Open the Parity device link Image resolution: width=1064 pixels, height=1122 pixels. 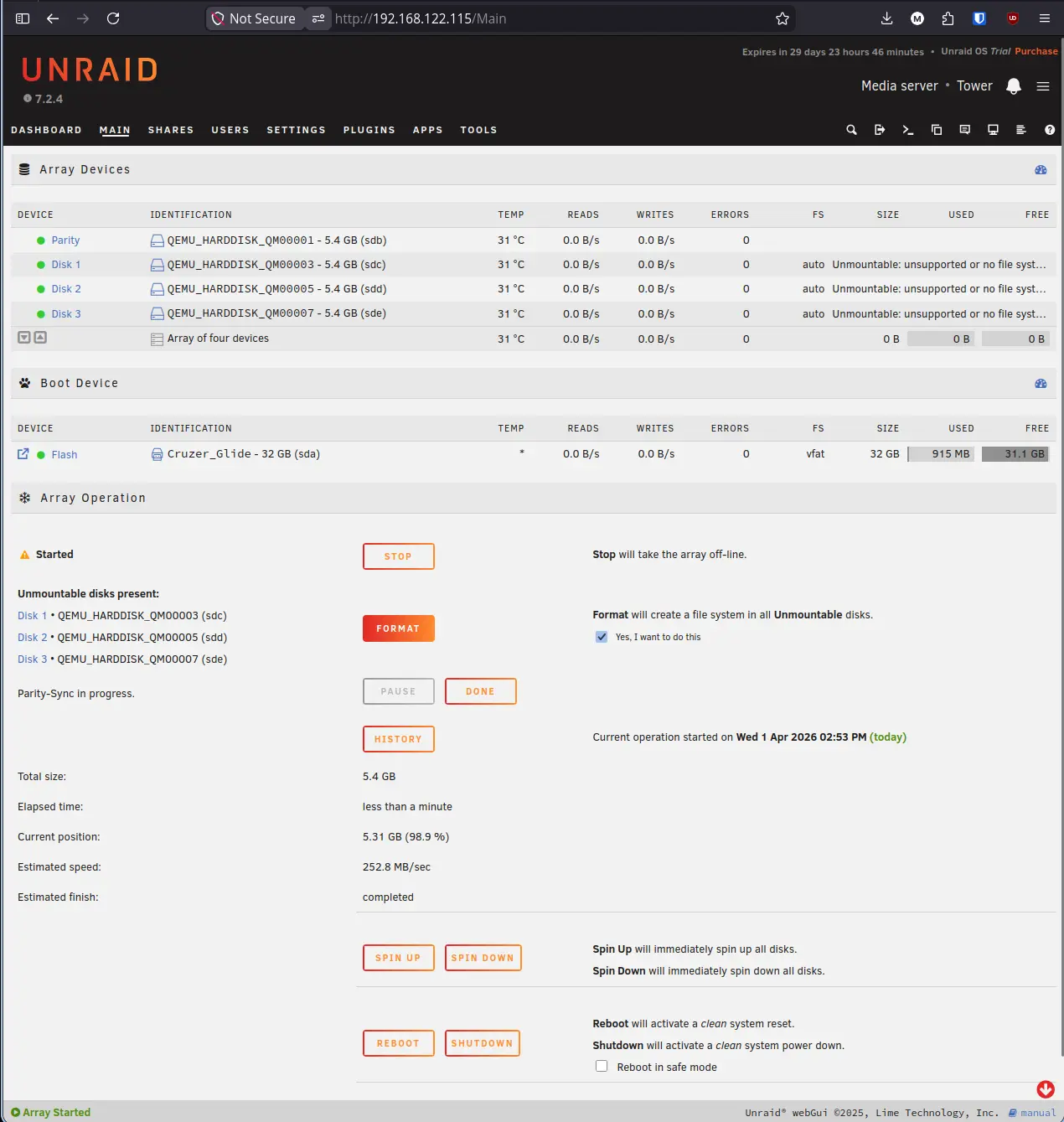click(65, 240)
